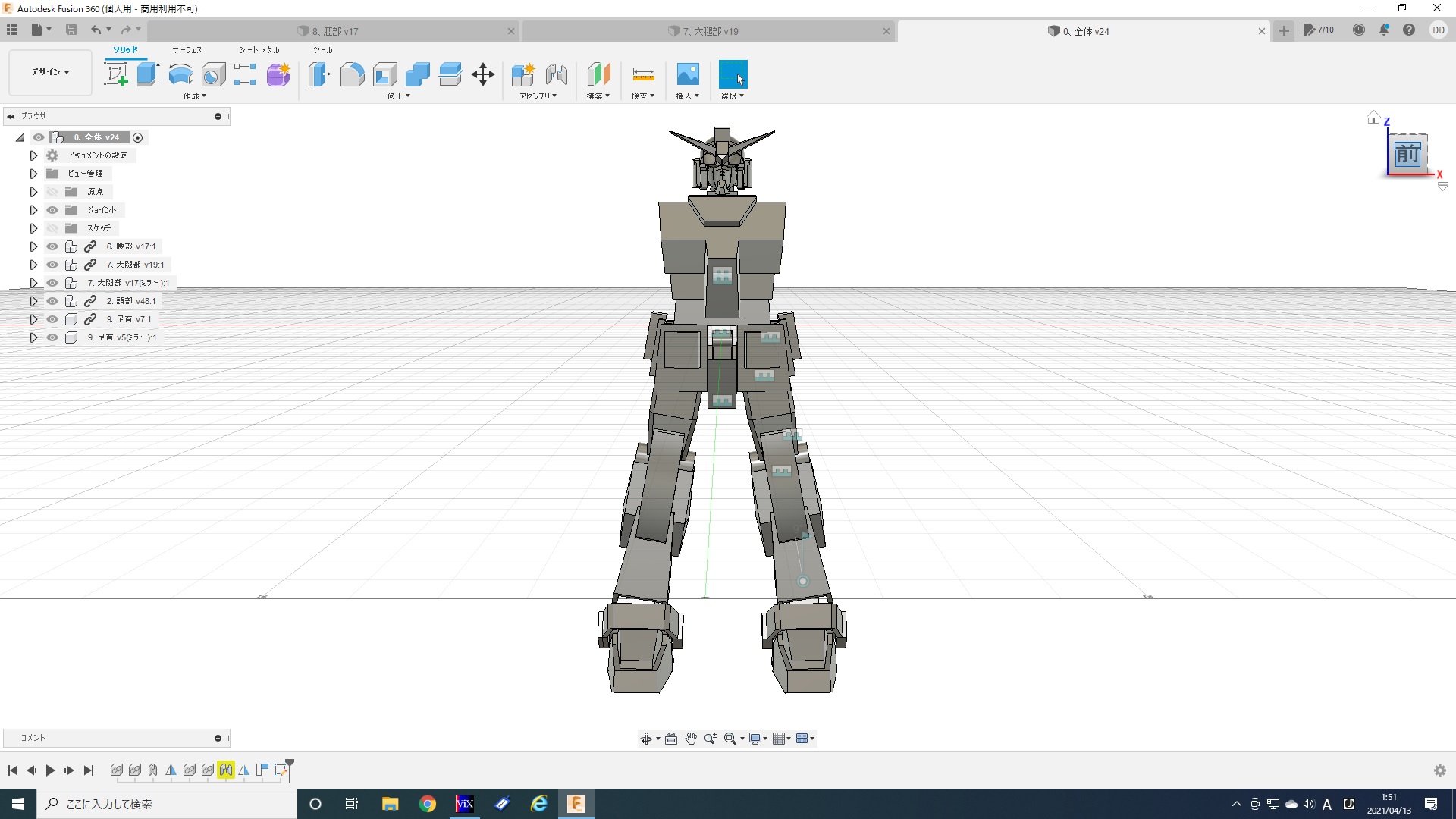This screenshot has height=819, width=1456.
Task: Open the デザイン workspace dropdown
Action: (50, 72)
